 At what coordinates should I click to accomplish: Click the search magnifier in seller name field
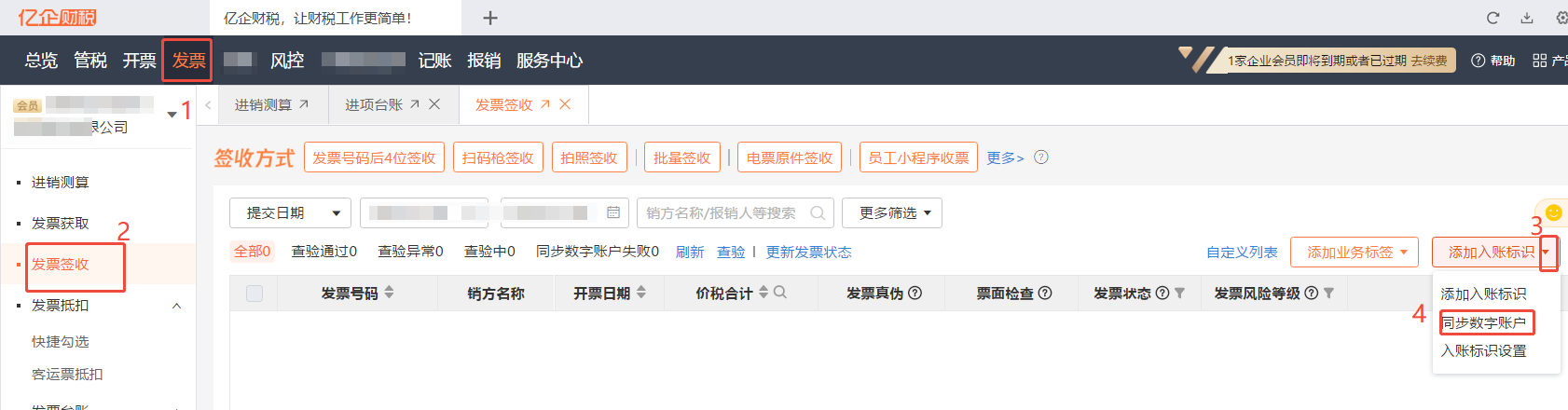click(x=818, y=212)
